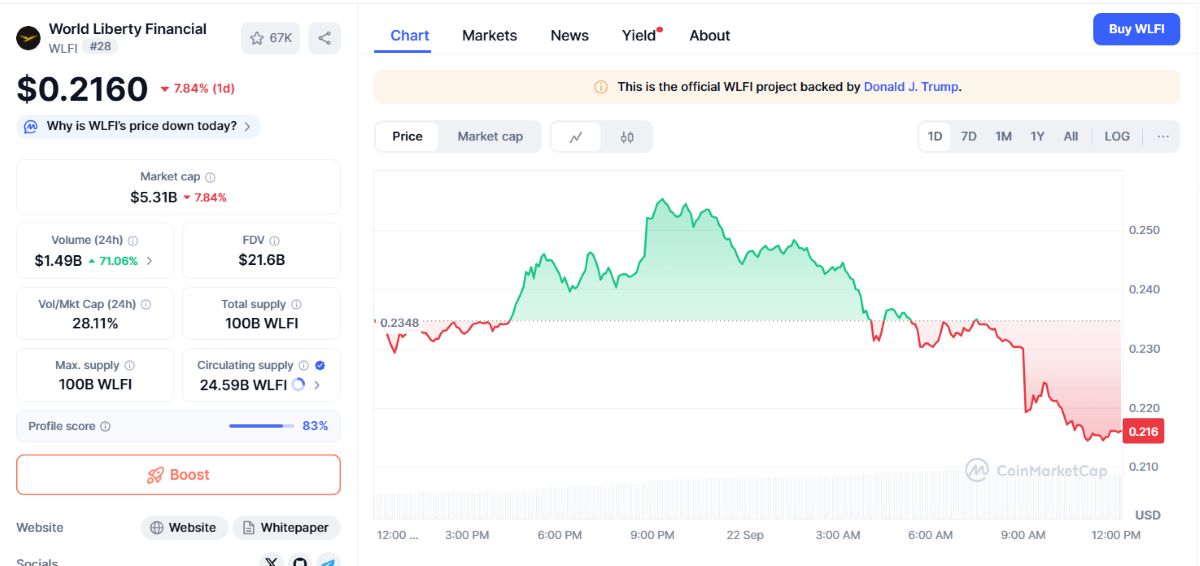Click the verified badge on Circulating supply
The width and height of the screenshot is (1200, 566).
coord(320,366)
